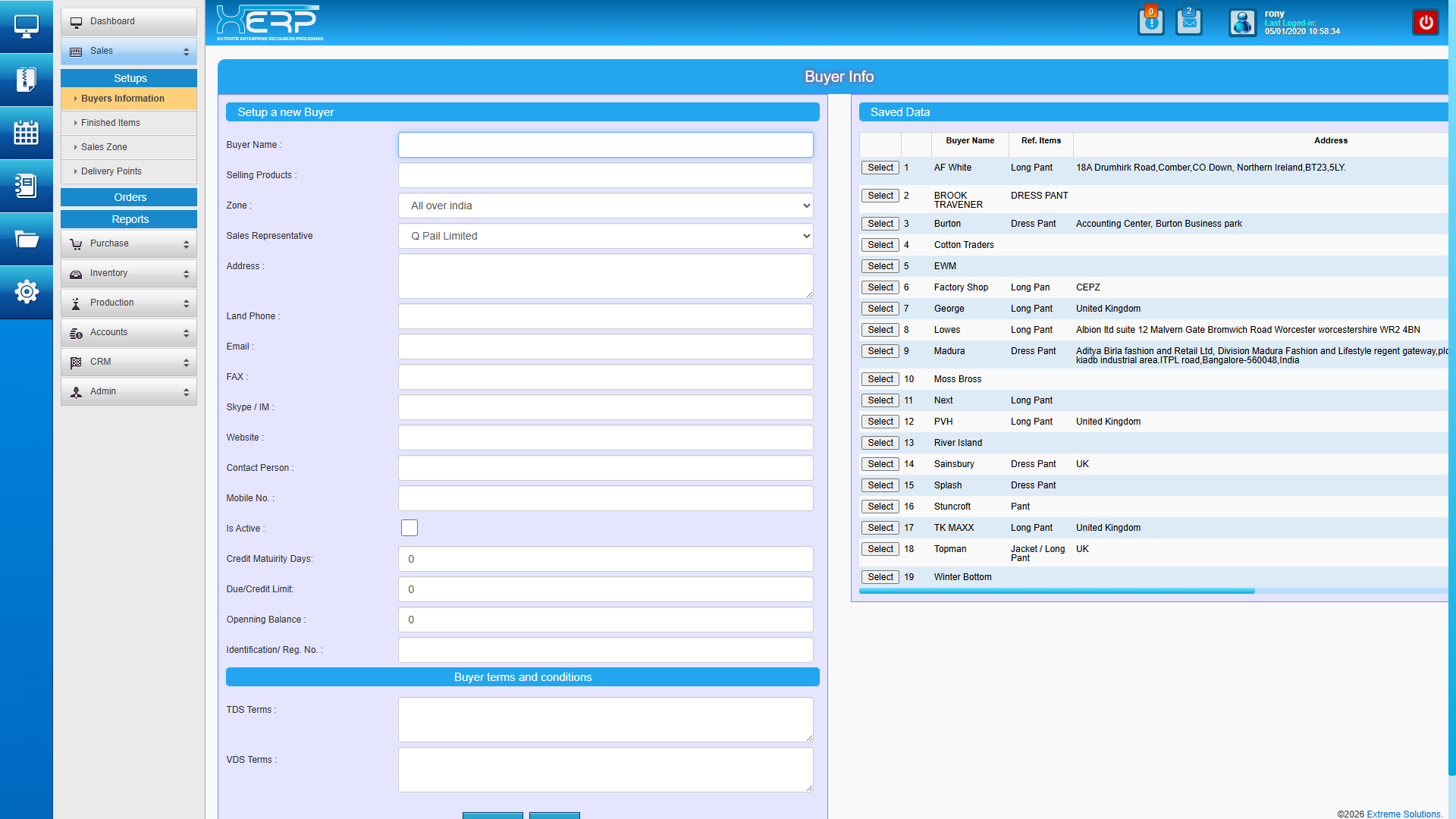Image resolution: width=1456 pixels, height=819 pixels.
Task: Click the Saved Data horizontal scrollbar
Action: tap(1056, 591)
